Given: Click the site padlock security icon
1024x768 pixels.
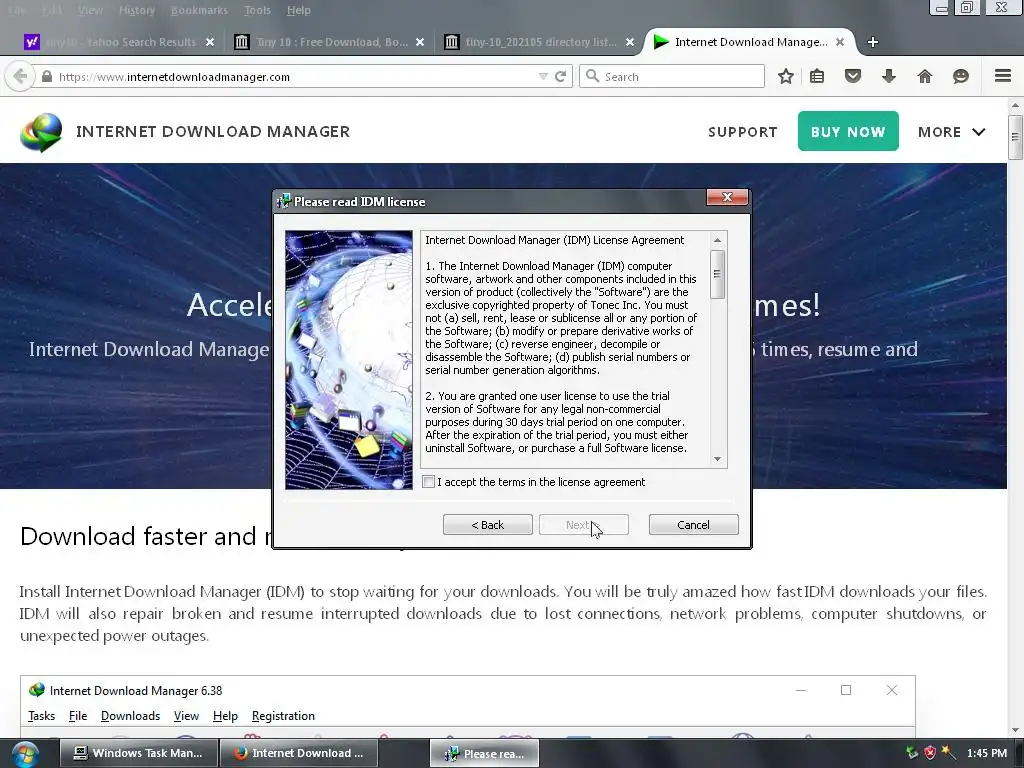Looking at the screenshot, I should coord(46,76).
